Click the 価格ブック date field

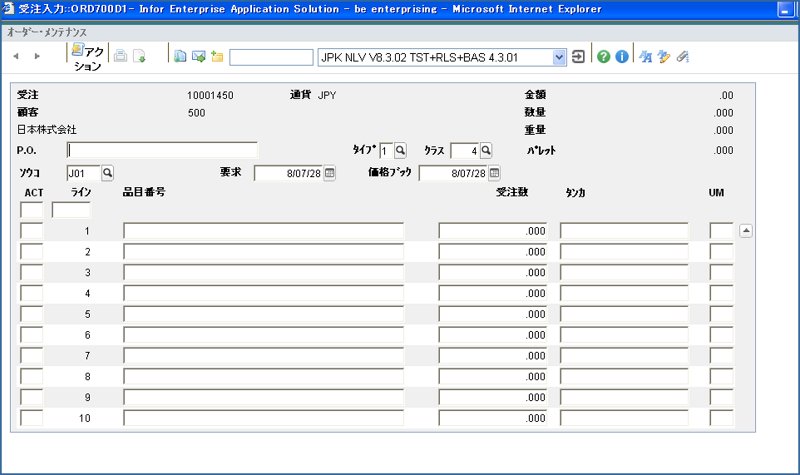coord(453,173)
